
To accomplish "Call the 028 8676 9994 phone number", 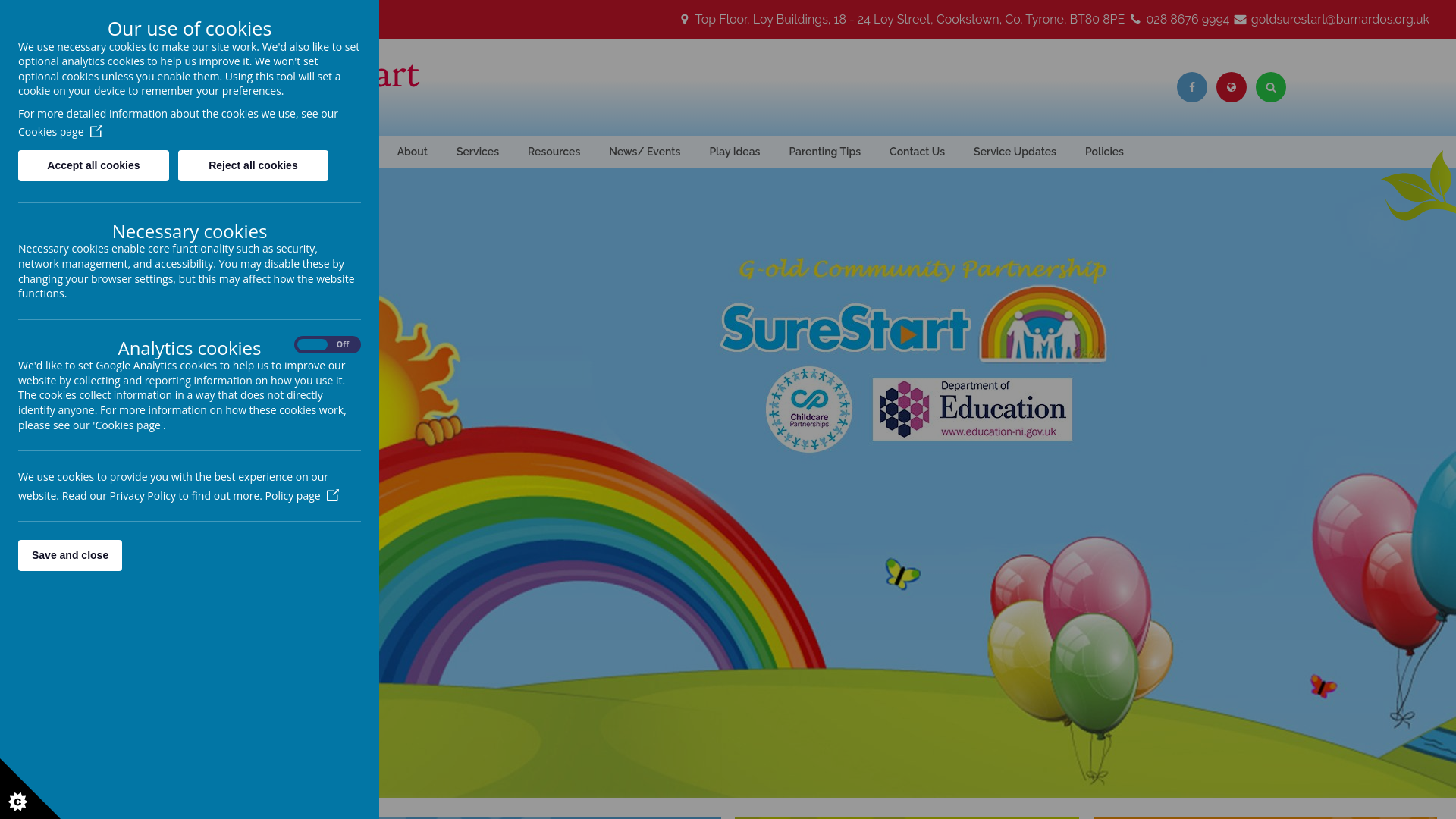I will pyautogui.click(x=1188, y=20).
